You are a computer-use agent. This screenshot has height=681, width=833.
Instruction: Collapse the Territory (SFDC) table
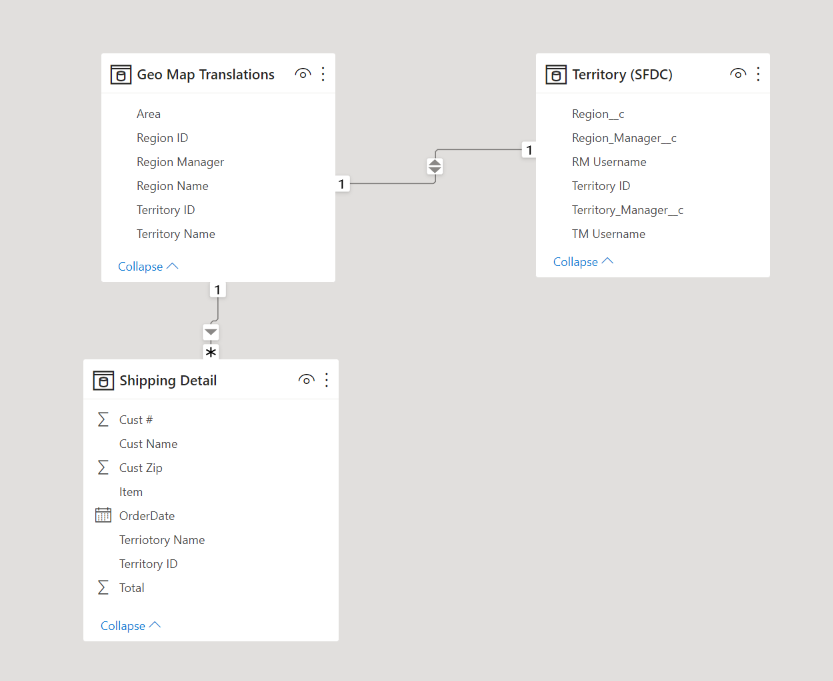point(583,262)
